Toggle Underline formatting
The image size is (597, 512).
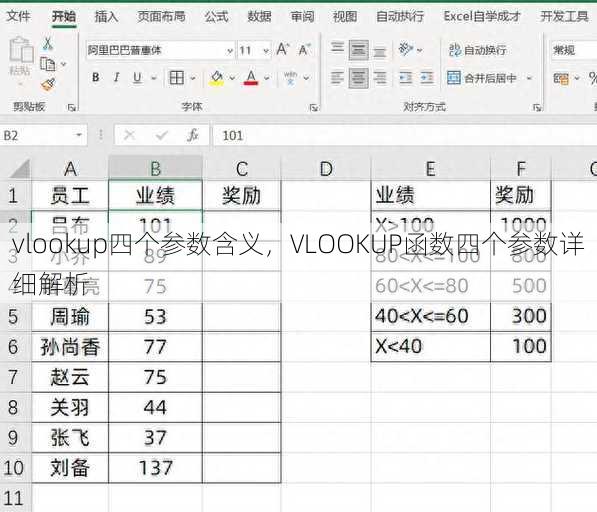click(137, 78)
